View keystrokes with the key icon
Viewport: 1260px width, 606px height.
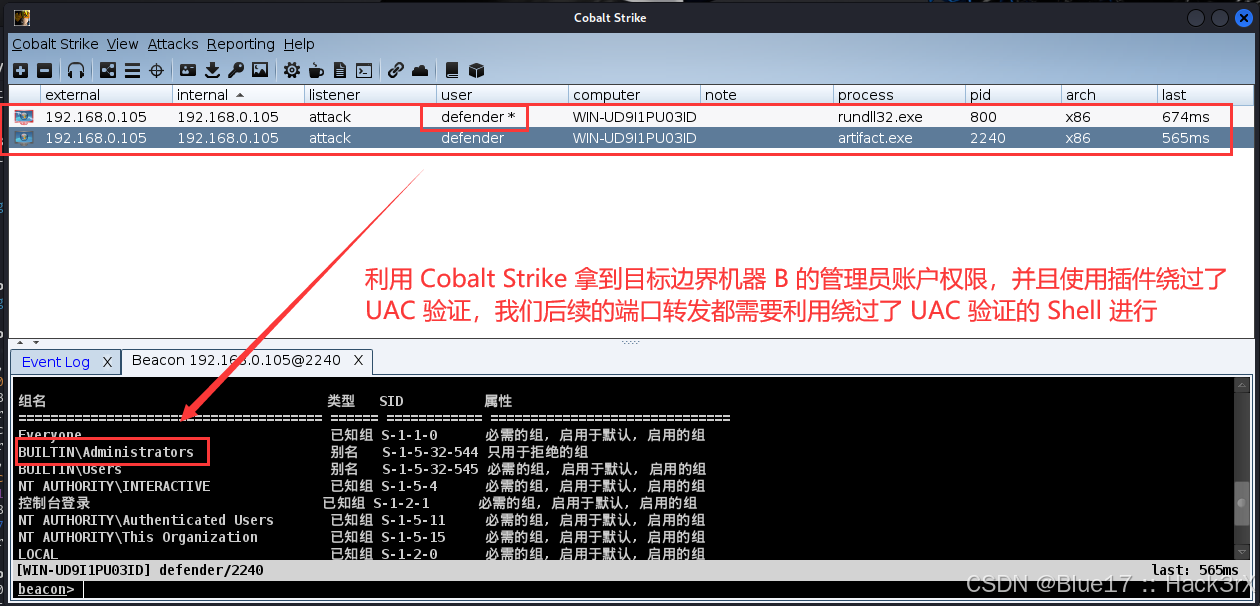(x=236, y=70)
